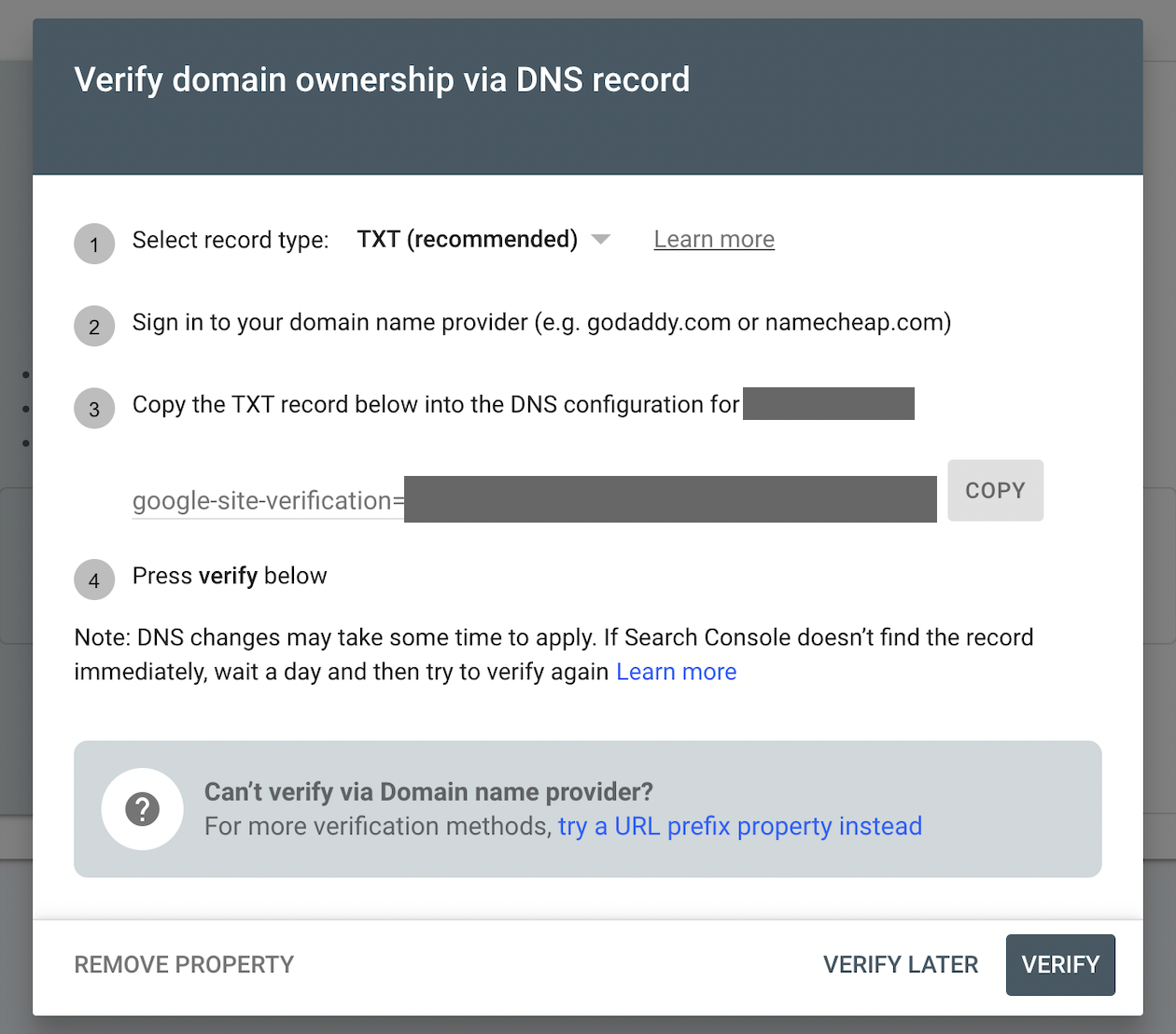Click the VERIFY button
This screenshot has height=1034, width=1176.
coord(1060,964)
